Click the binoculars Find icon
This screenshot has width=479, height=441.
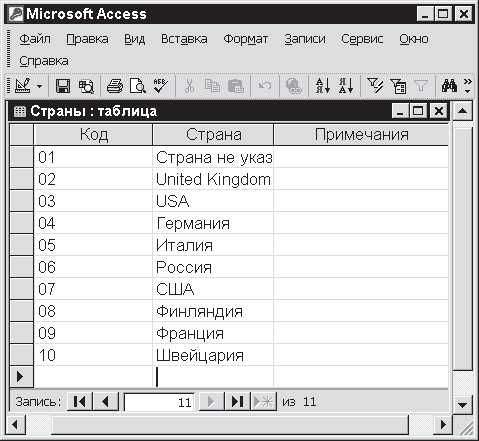pos(449,86)
